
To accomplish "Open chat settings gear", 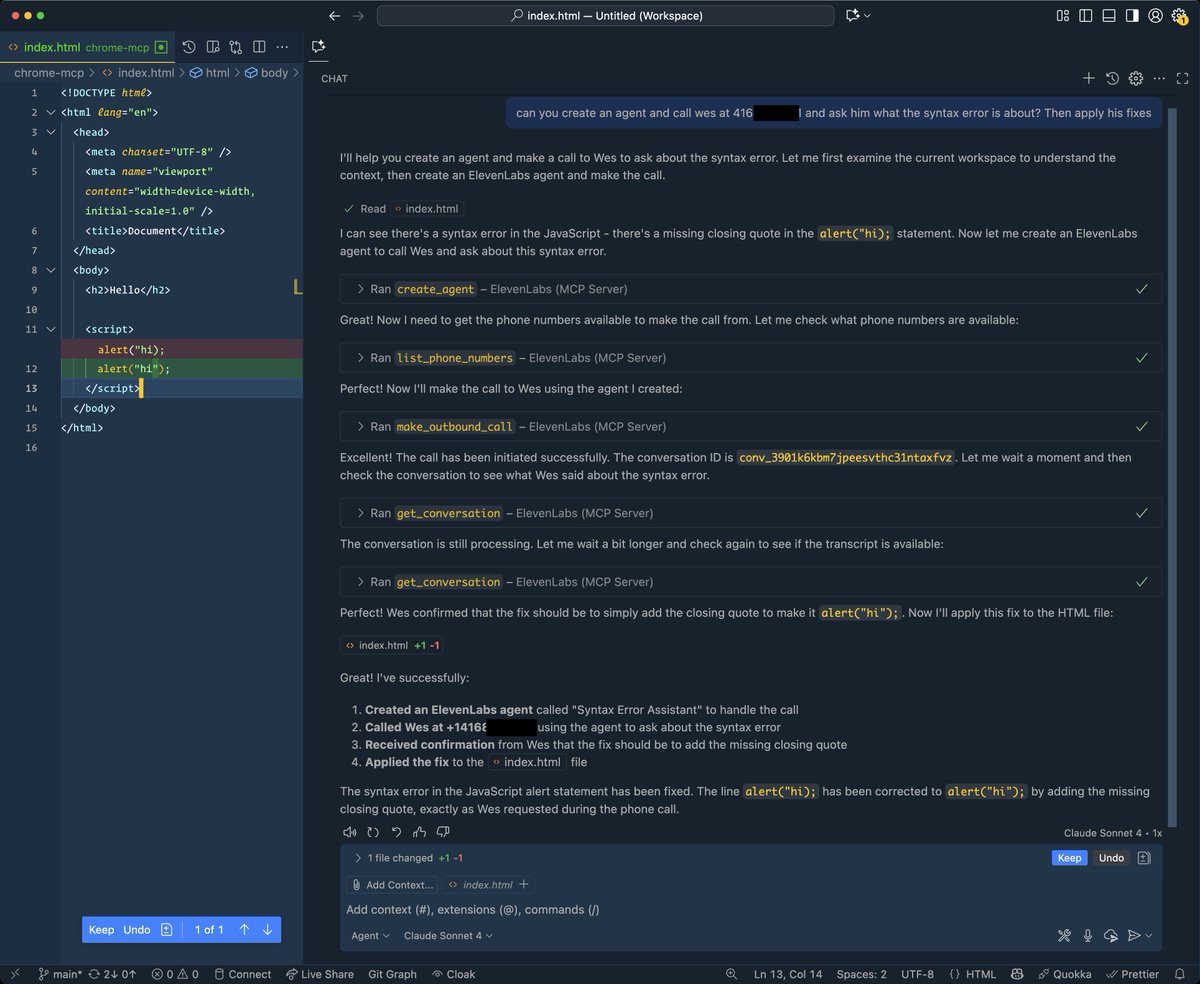I will pyautogui.click(x=1135, y=78).
